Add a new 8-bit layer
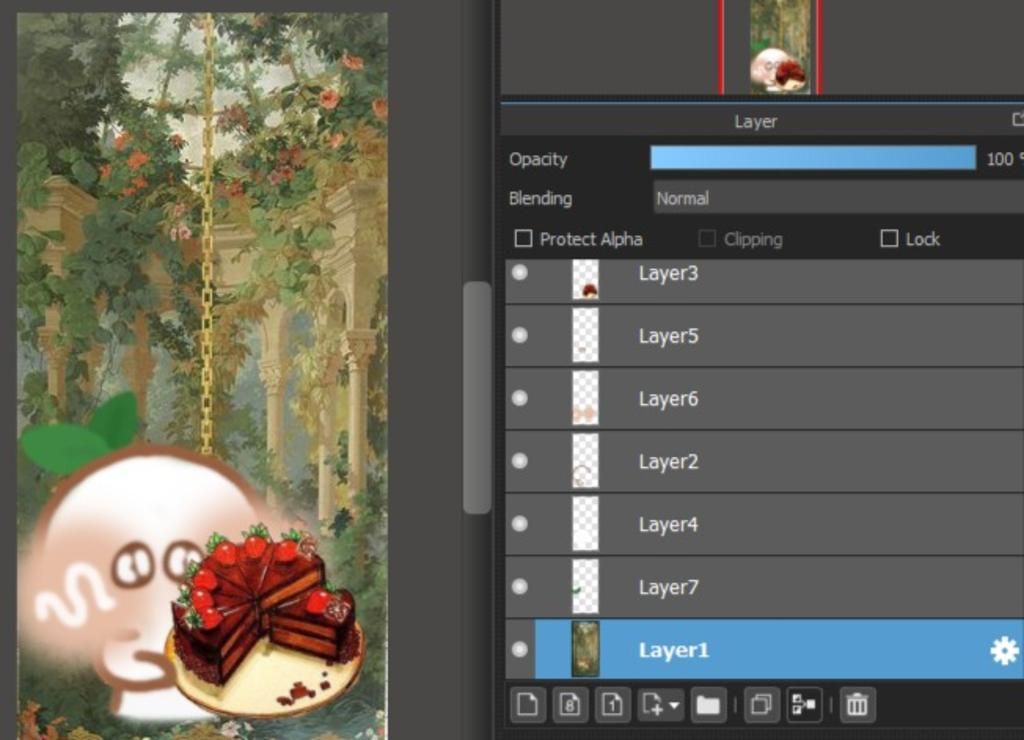The width and height of the screenshot is (1024, 740). click(x=569, y=705)
